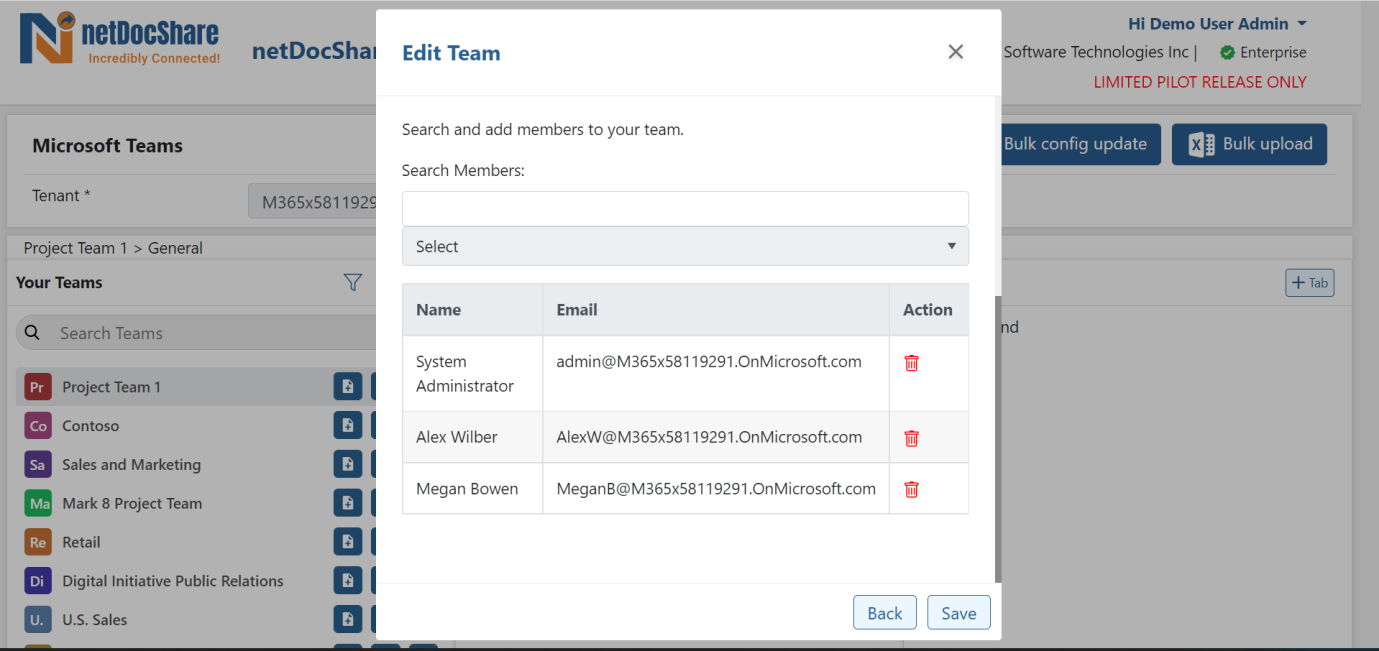Delete System Administrator from the team

point(911,363)
